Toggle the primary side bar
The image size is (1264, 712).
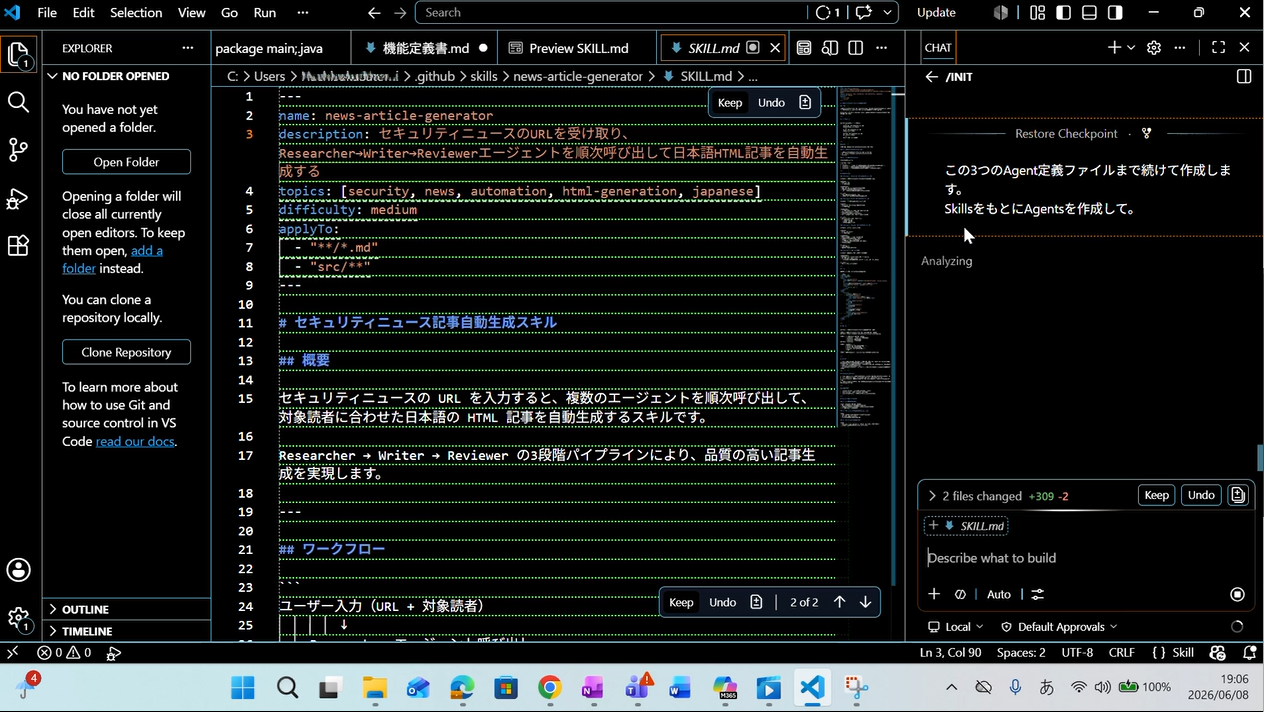click(x=1063, y=13)
